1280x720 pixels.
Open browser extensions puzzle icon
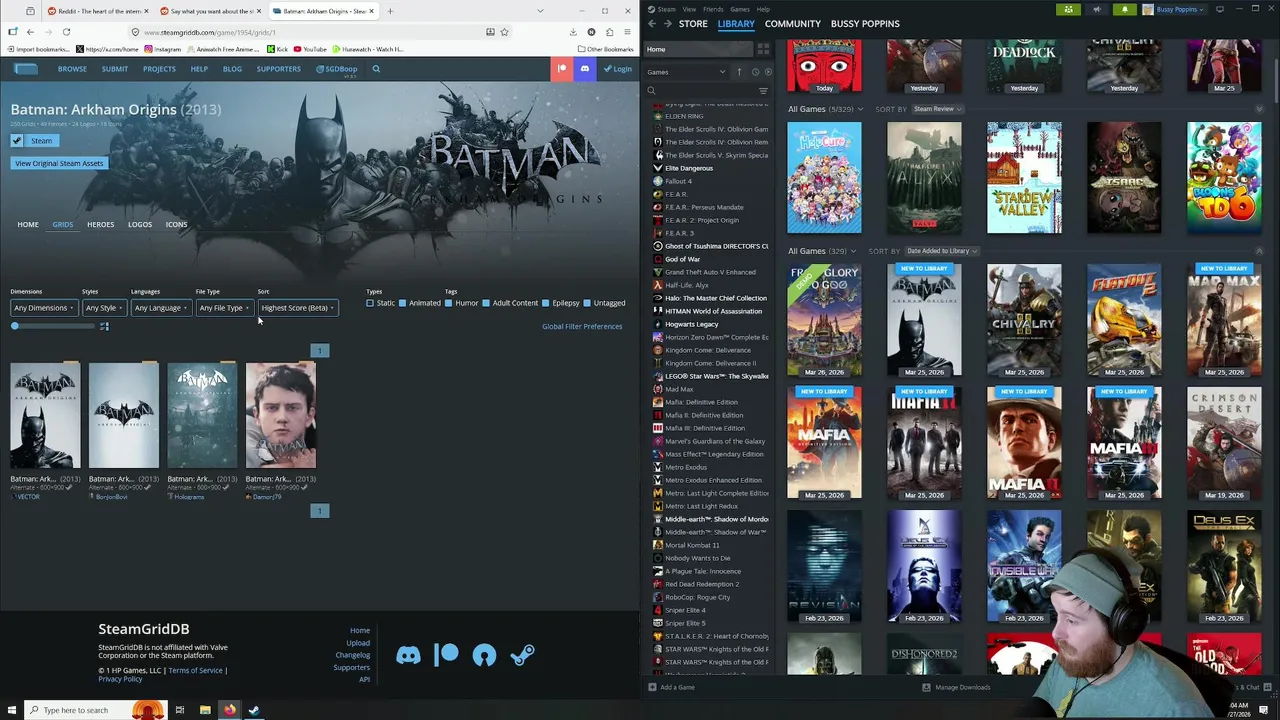click(609, 32)
